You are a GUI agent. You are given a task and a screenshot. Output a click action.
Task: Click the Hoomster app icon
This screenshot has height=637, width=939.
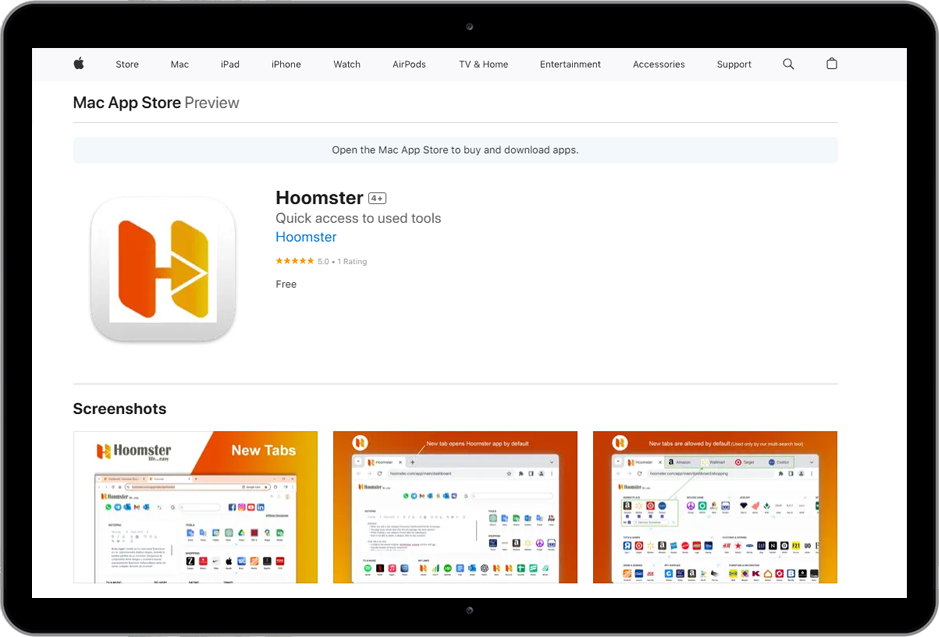click(x=163, y=269)
